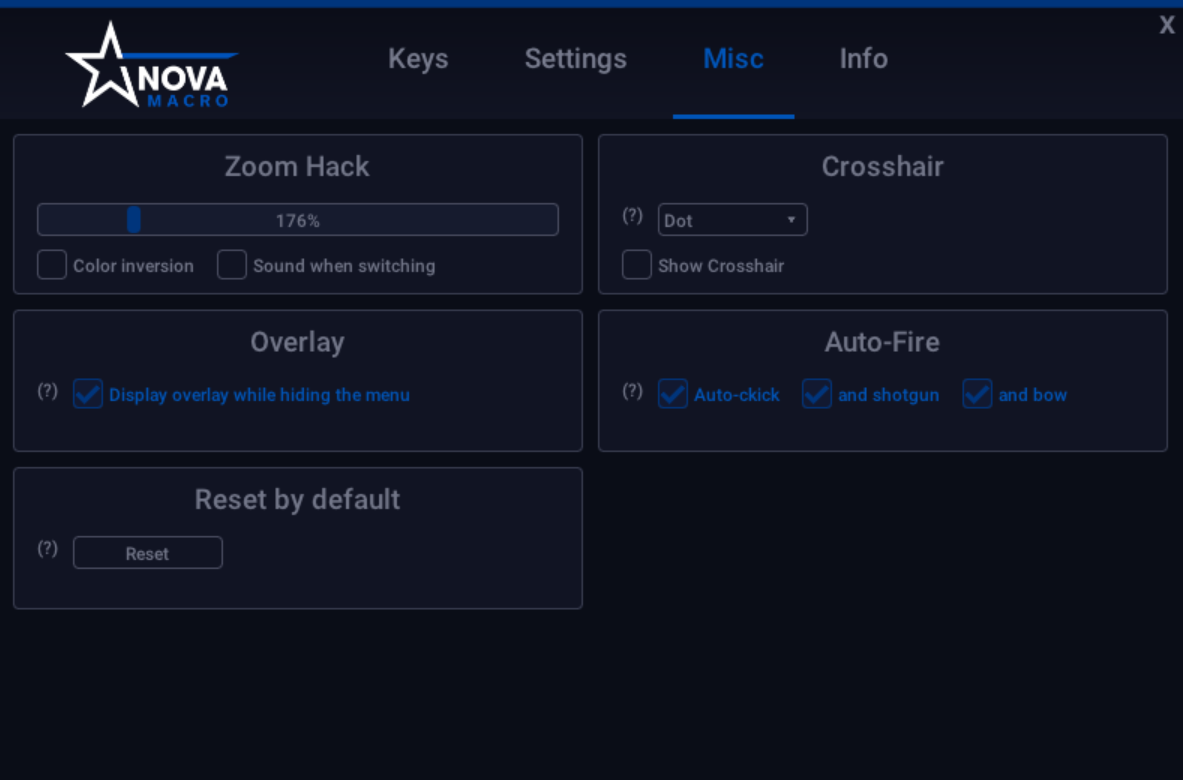Disable Display overlay while hiding the menu
This screenshot has height=780, width=1183.
click(87, 393)
